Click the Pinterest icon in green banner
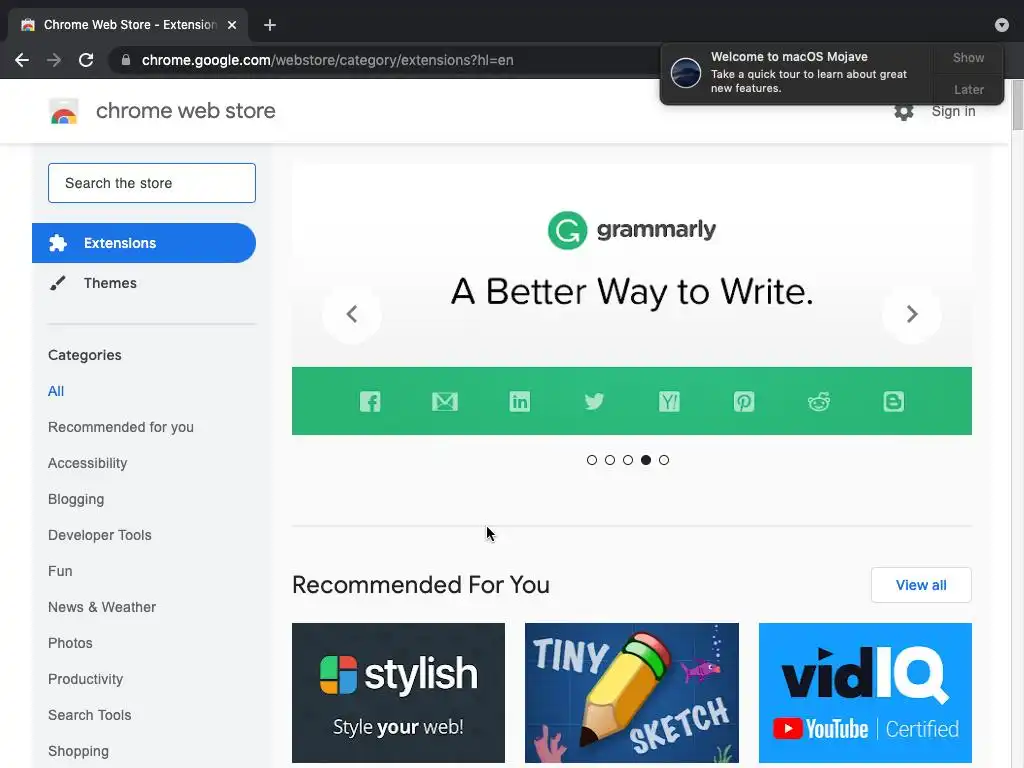Image resolution: width=1024 pixels, height=768 pixels. click(x=744, y=401)
